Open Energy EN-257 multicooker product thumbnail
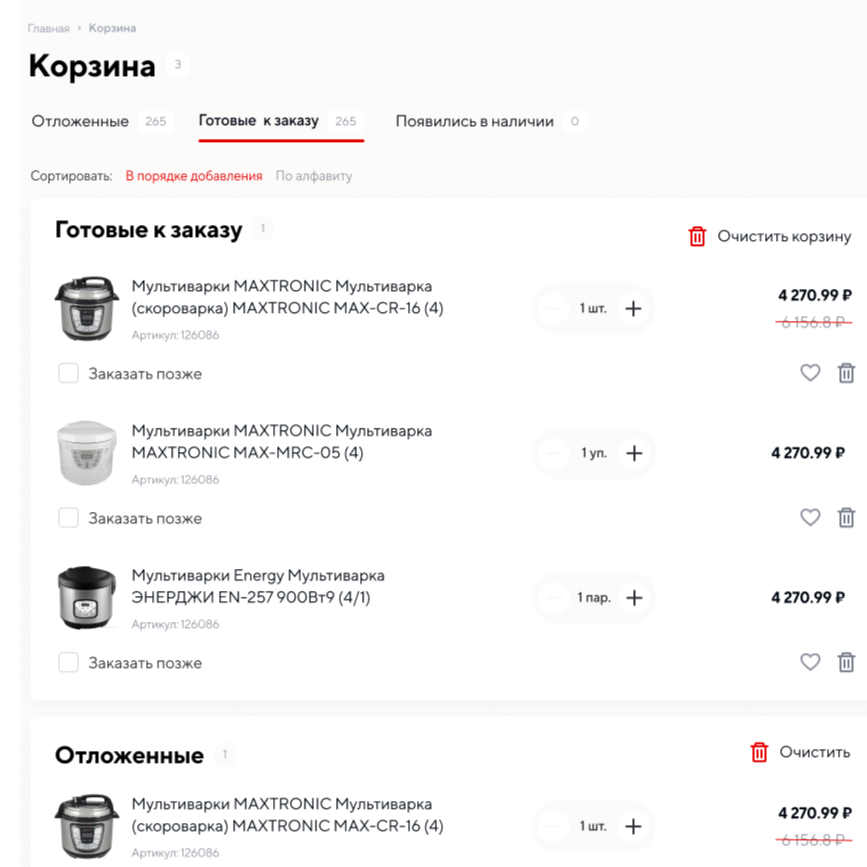 coord(86,597)
